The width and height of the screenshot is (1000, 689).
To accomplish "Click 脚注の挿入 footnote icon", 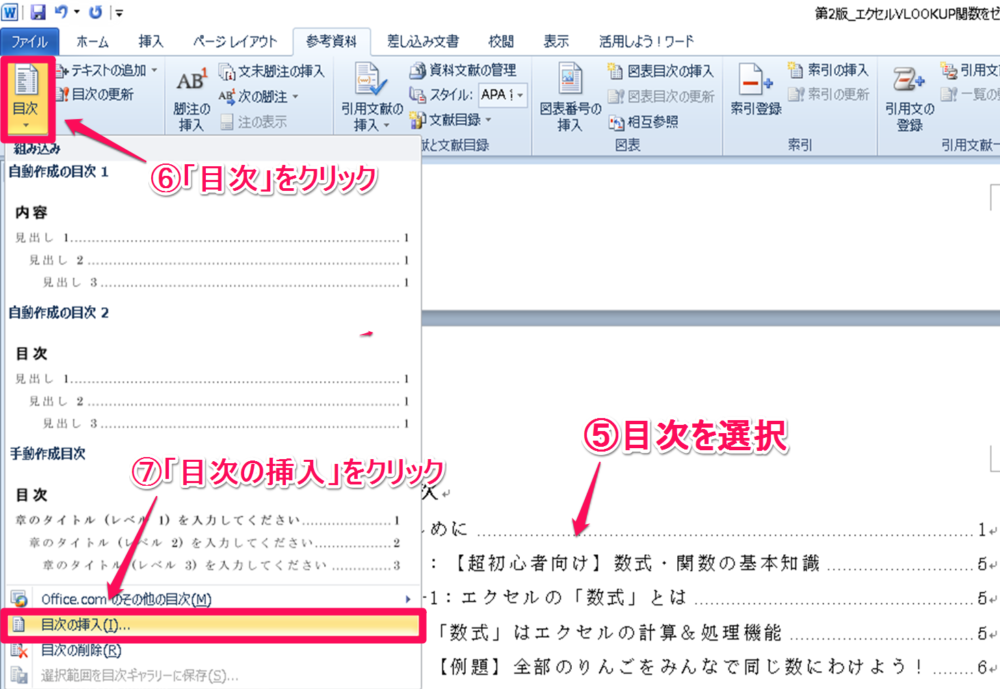I will (x=191, y=98).
